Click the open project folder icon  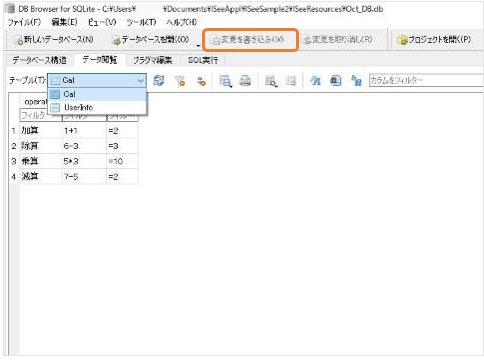tap(402, 40)
